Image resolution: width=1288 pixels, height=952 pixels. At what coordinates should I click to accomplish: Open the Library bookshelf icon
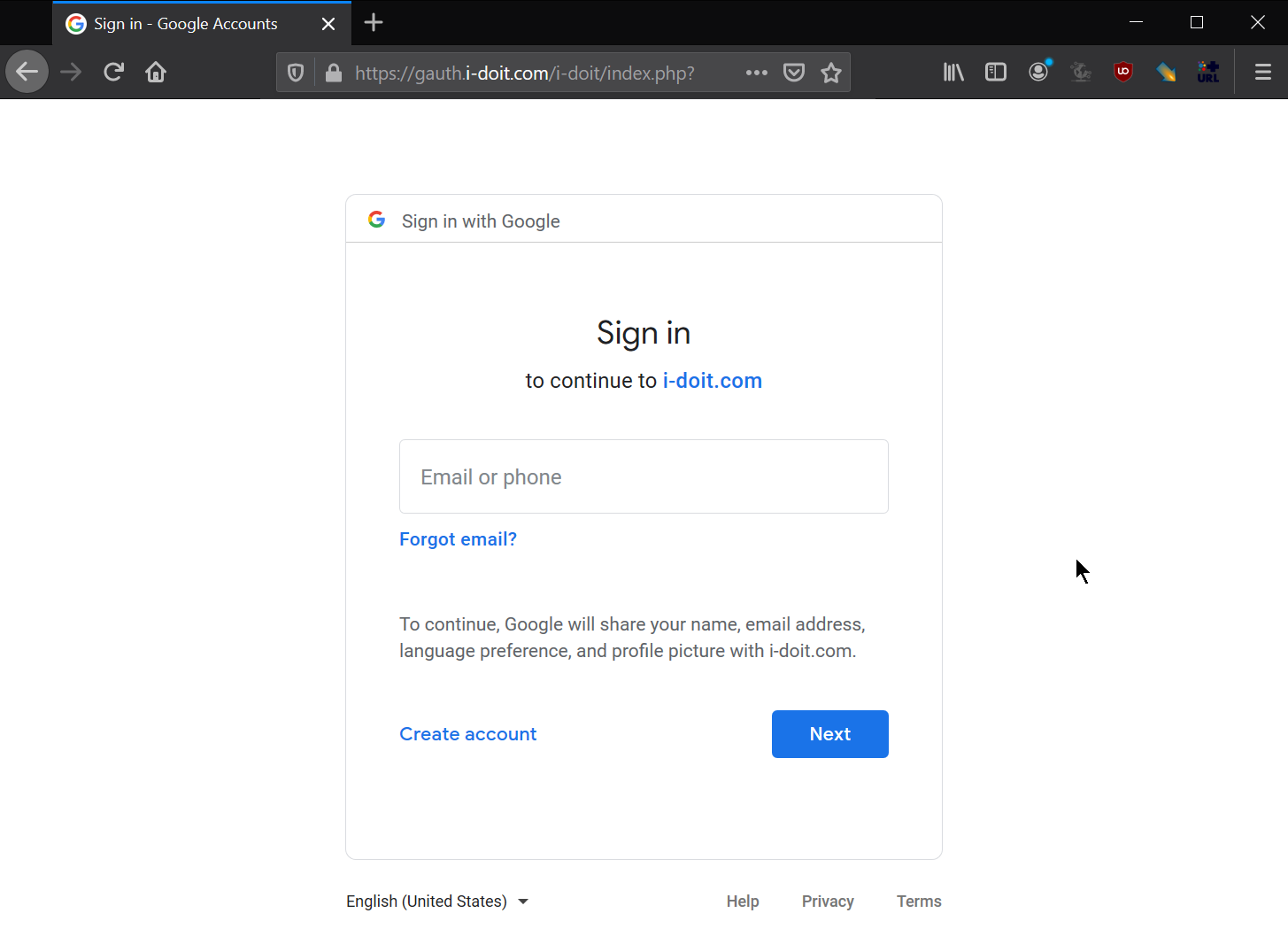[953, 72]
